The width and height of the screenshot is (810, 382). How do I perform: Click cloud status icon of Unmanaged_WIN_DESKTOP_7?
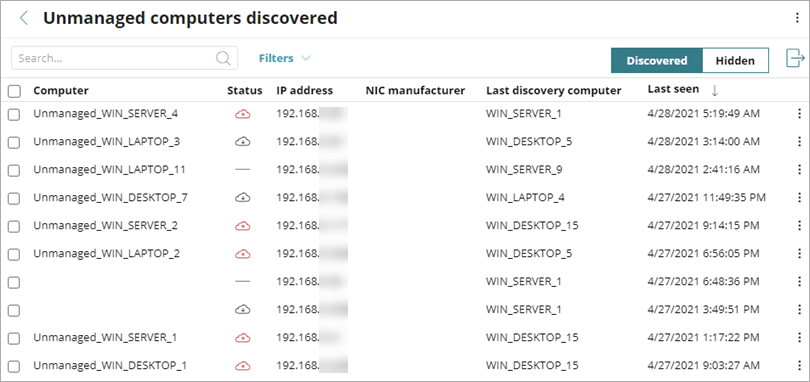coord(242,197)
